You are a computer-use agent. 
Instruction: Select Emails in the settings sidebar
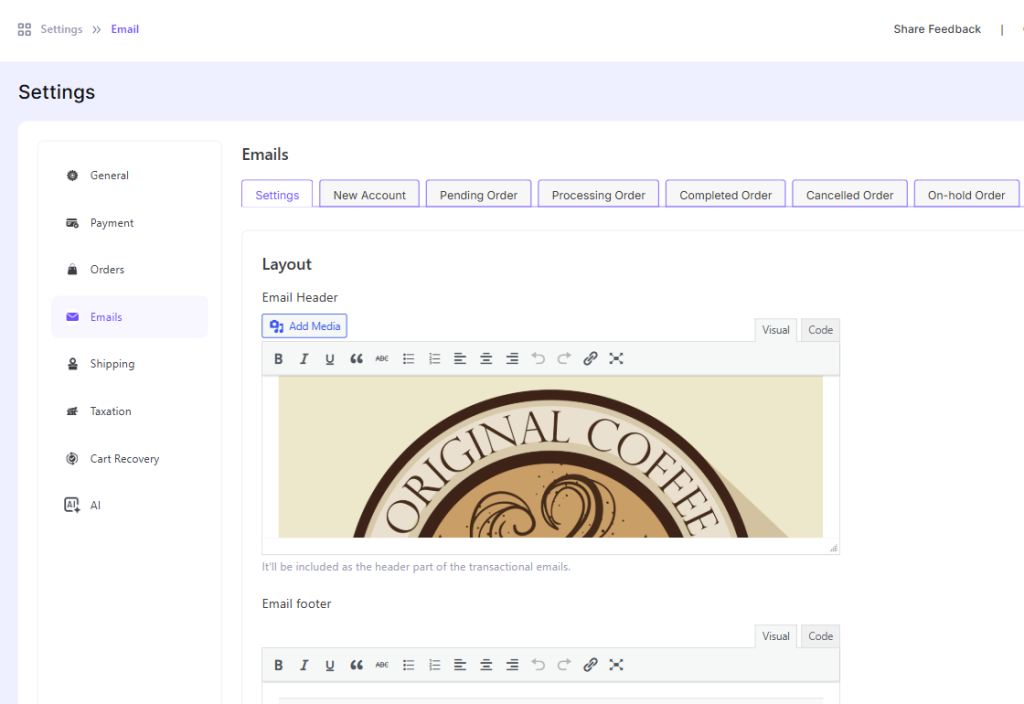129,317
